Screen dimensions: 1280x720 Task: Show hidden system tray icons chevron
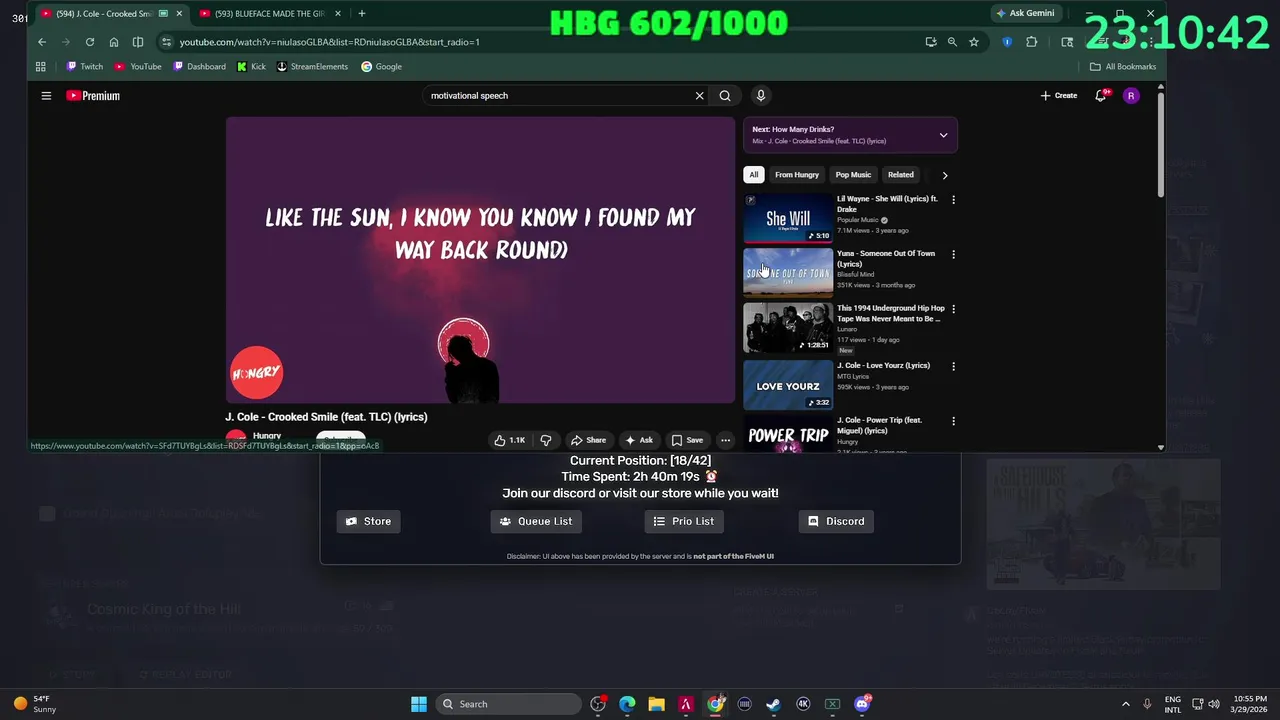tap(1125, 704)
